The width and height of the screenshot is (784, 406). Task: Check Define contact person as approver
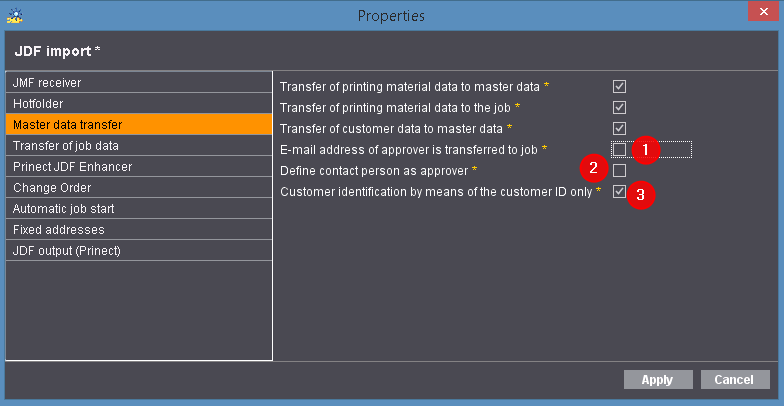(619, 170)
